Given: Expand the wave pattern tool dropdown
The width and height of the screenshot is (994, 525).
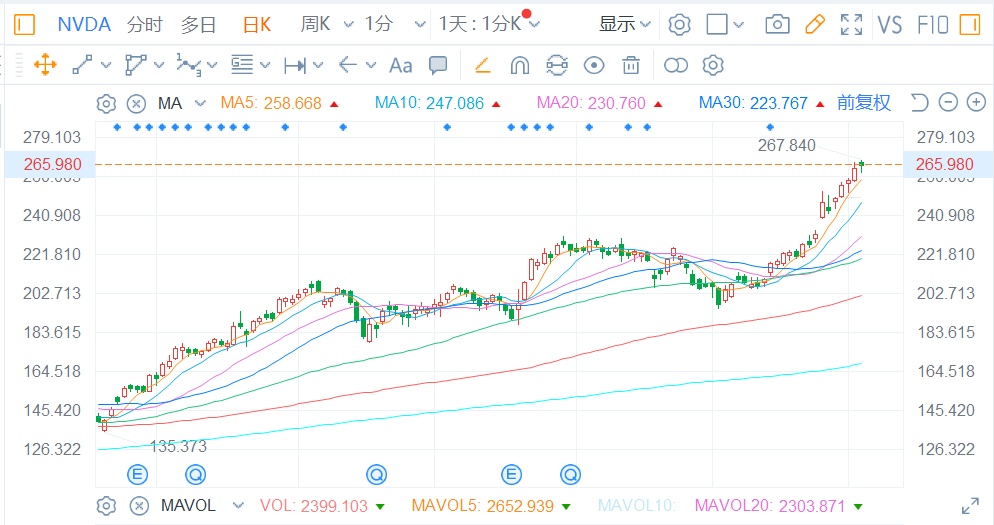Looking at the screenshot, I should 212,65.
